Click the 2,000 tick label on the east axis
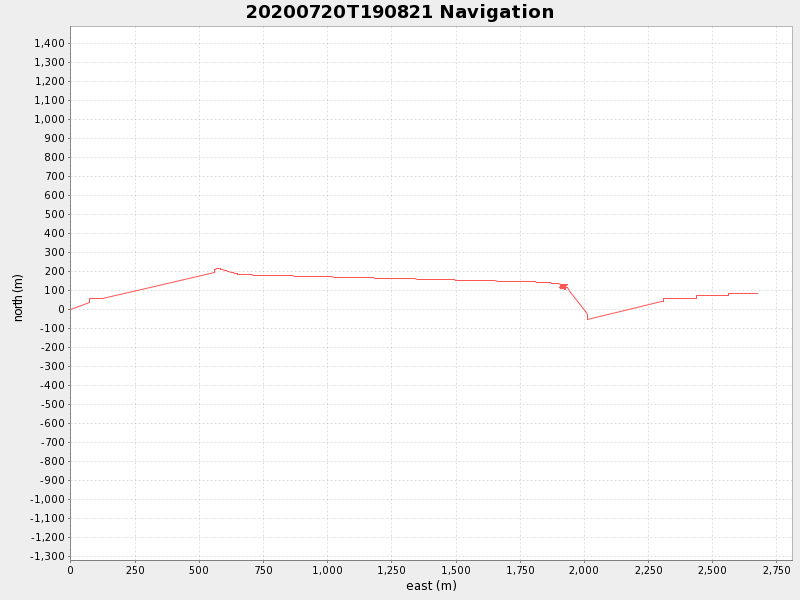Viewport: 800px width, 600px height. coord(584,570)
